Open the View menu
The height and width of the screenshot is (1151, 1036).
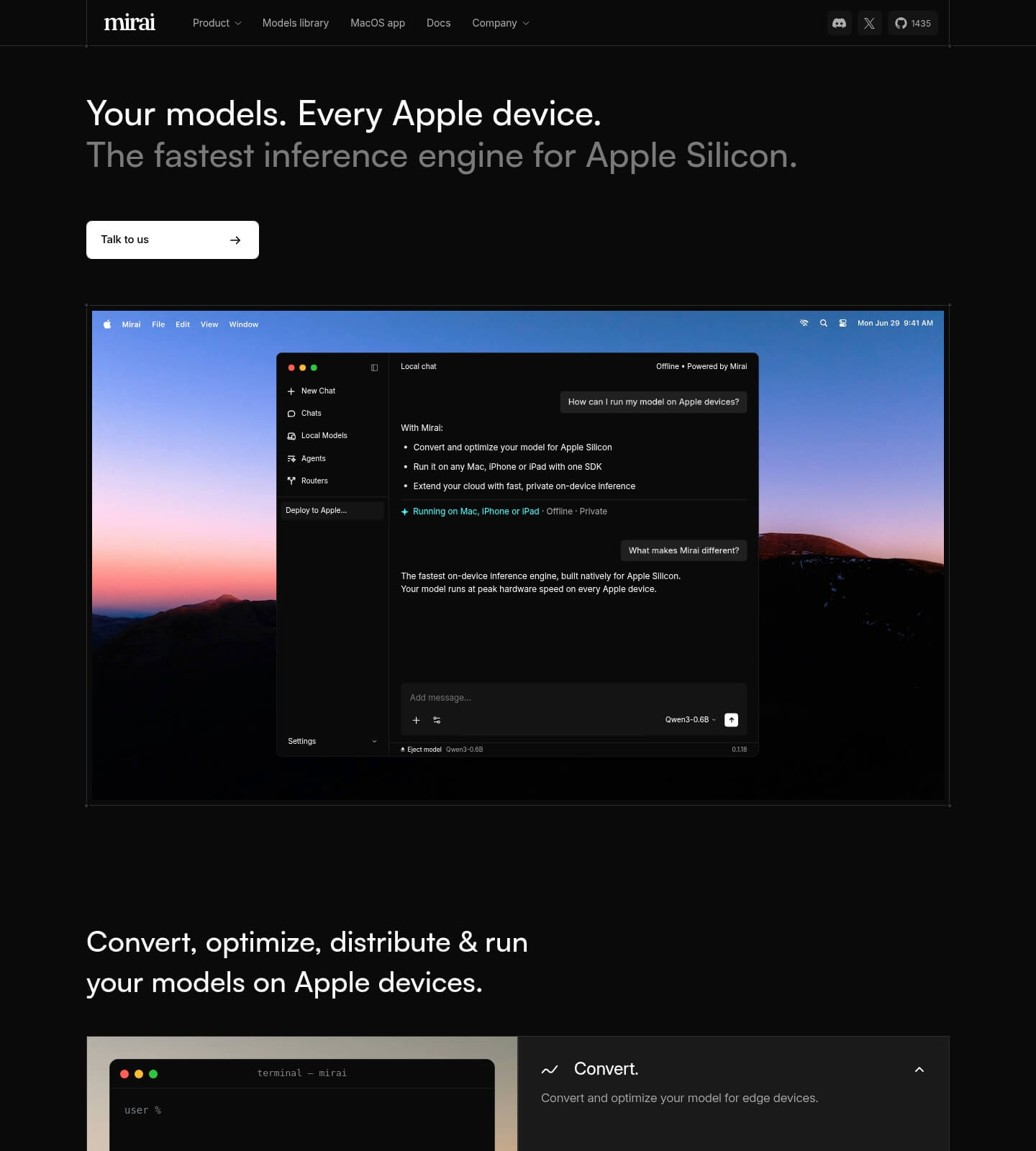click(209, 324)
